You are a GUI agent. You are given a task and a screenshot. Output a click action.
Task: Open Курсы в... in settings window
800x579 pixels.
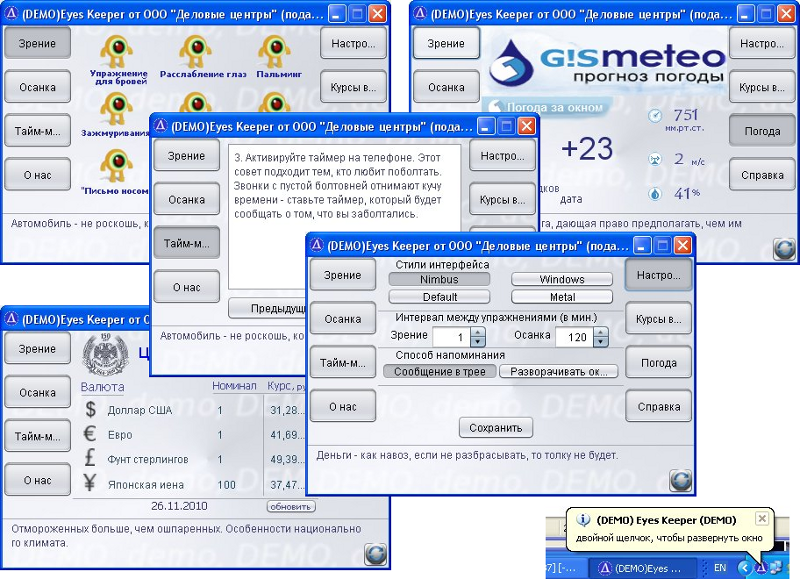(x=659, y=319)
